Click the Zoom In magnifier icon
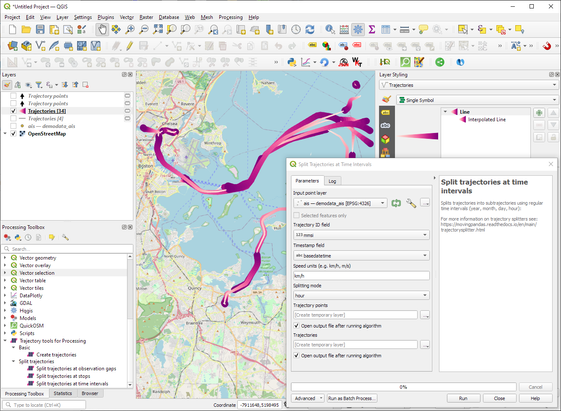The height and width of the screenshot is (411, 561). 130,30
